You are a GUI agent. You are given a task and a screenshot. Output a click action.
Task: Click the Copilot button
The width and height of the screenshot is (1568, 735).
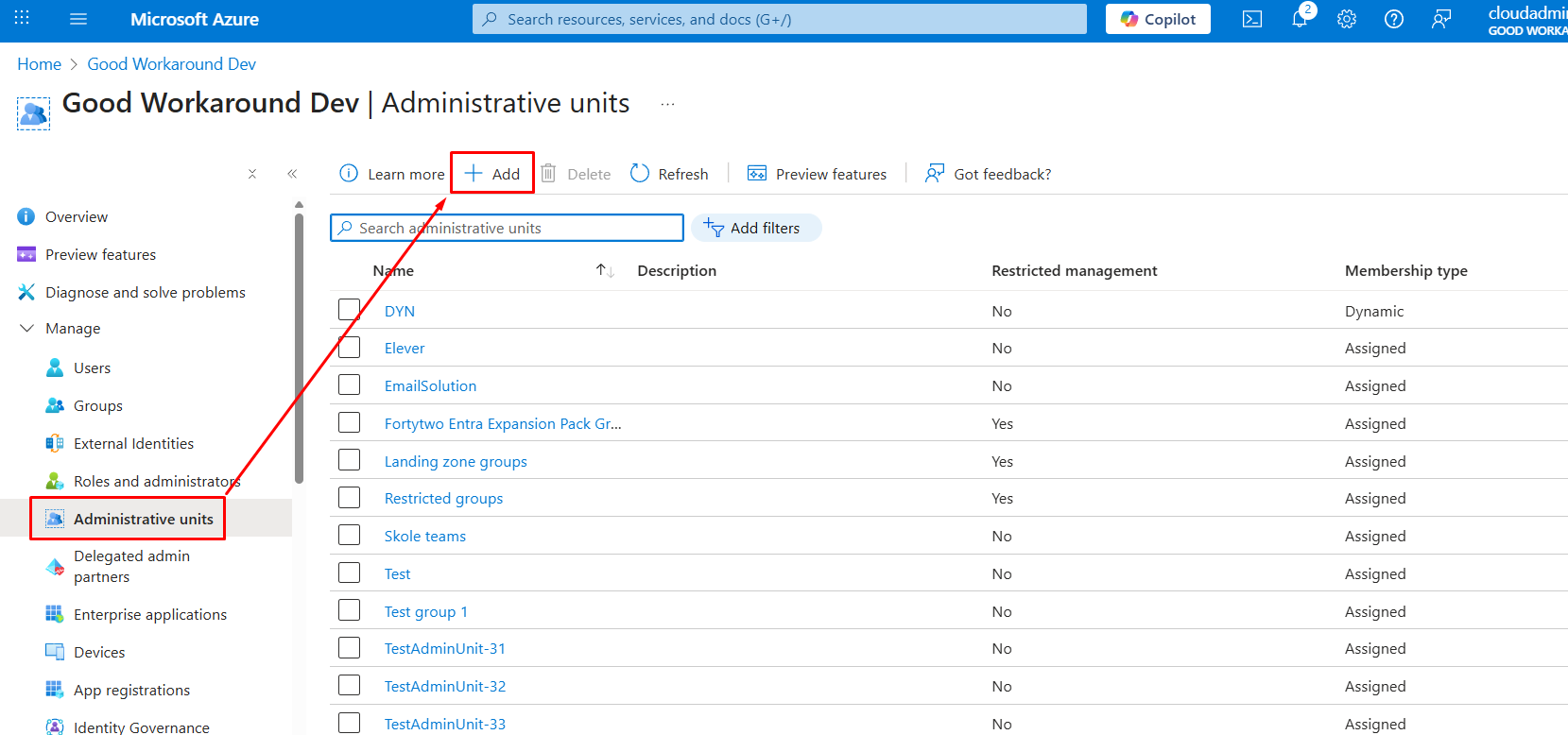point(1158,20)
